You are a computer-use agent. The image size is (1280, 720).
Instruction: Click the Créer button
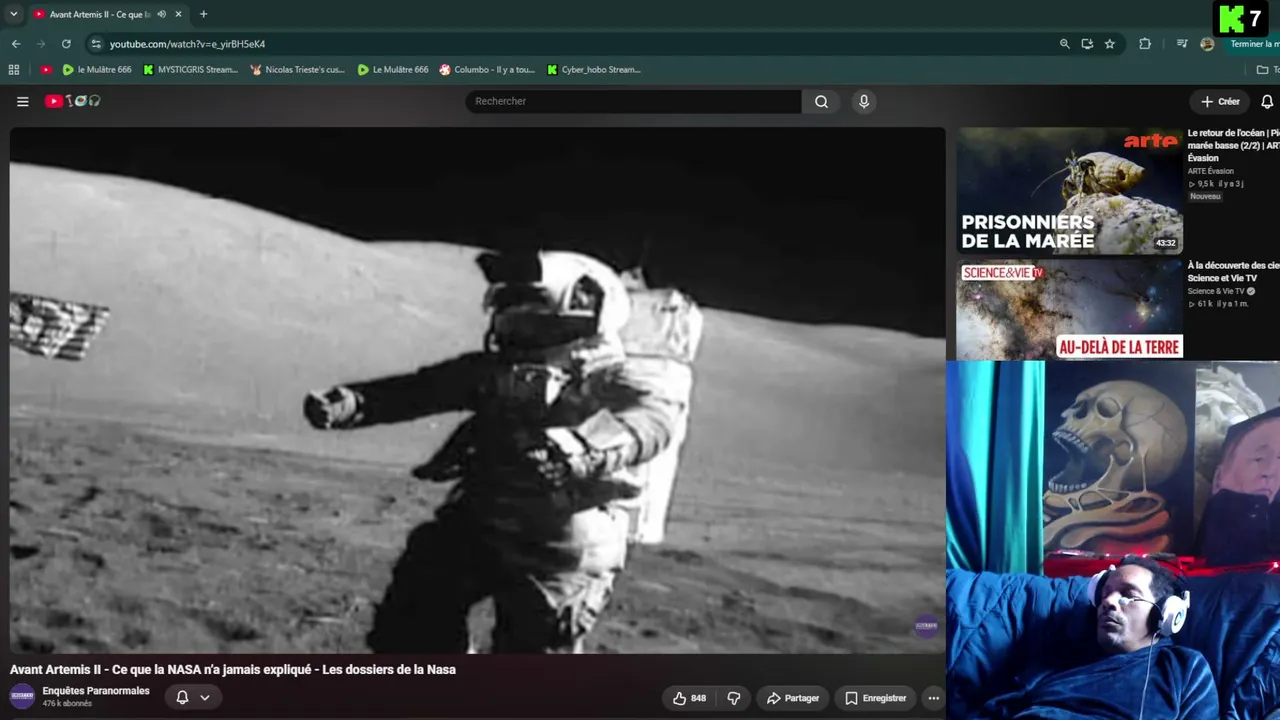tap(1220, 101)
